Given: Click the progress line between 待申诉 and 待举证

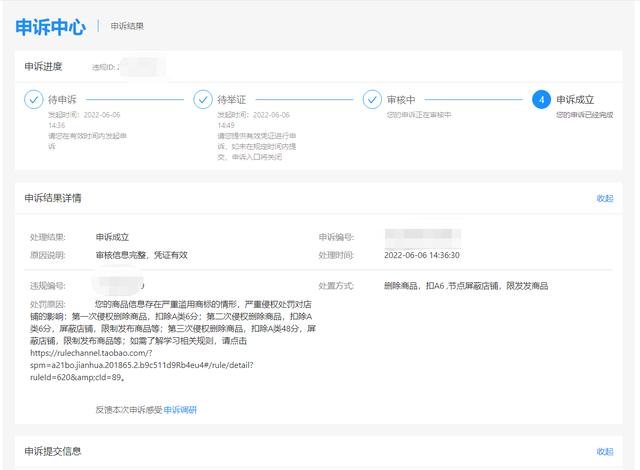Looking at the screenshot, I should click(x=134, y=100).
